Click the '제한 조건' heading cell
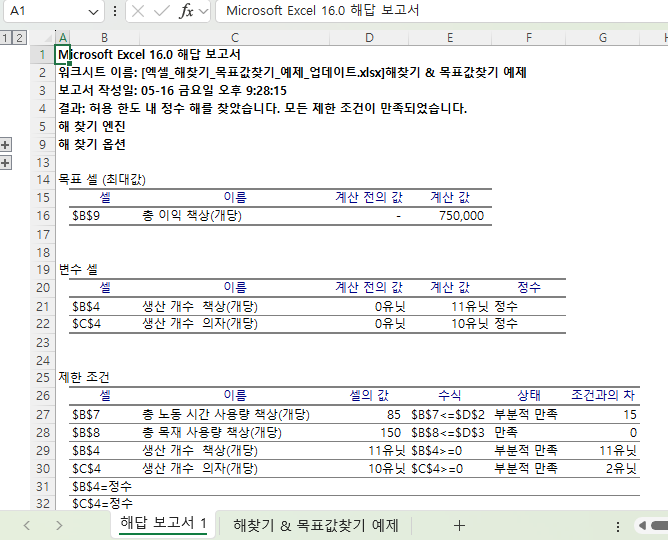The height and width of the screenshot is (540, 668). pyautogui.click(x=84, y=377)
